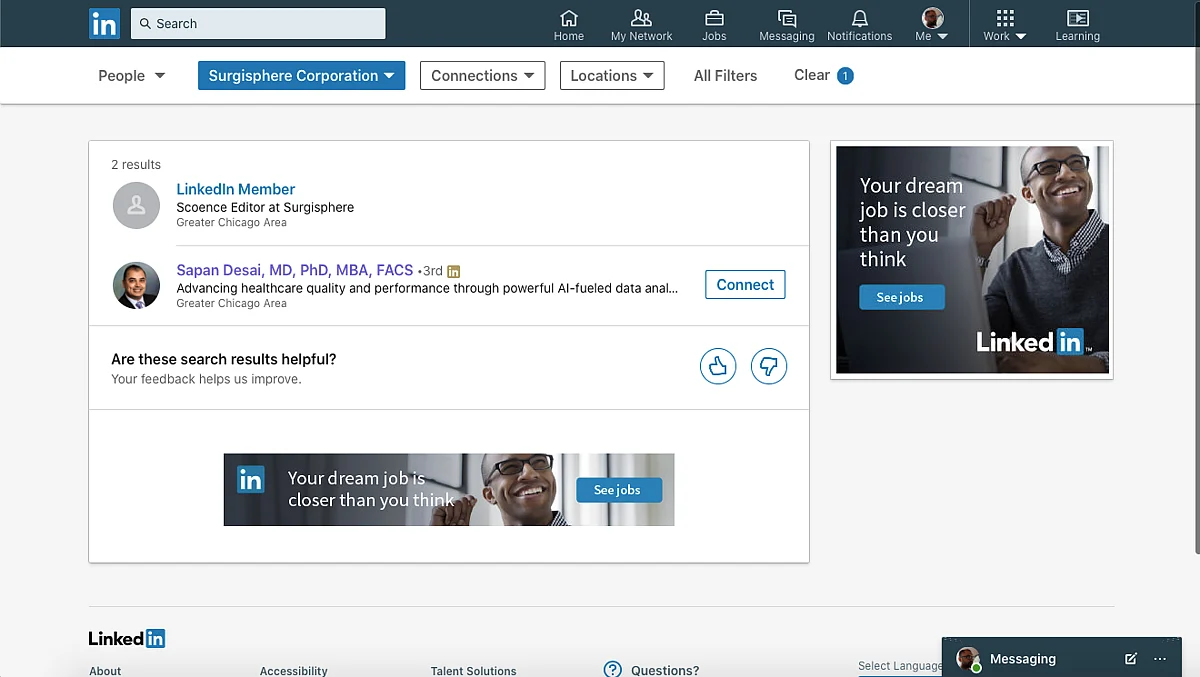Image resolution: width=1200 pixels, height=677 pixels.
Task: Open the Talent Solutions footer link
Action: click(x=473, y=671)
